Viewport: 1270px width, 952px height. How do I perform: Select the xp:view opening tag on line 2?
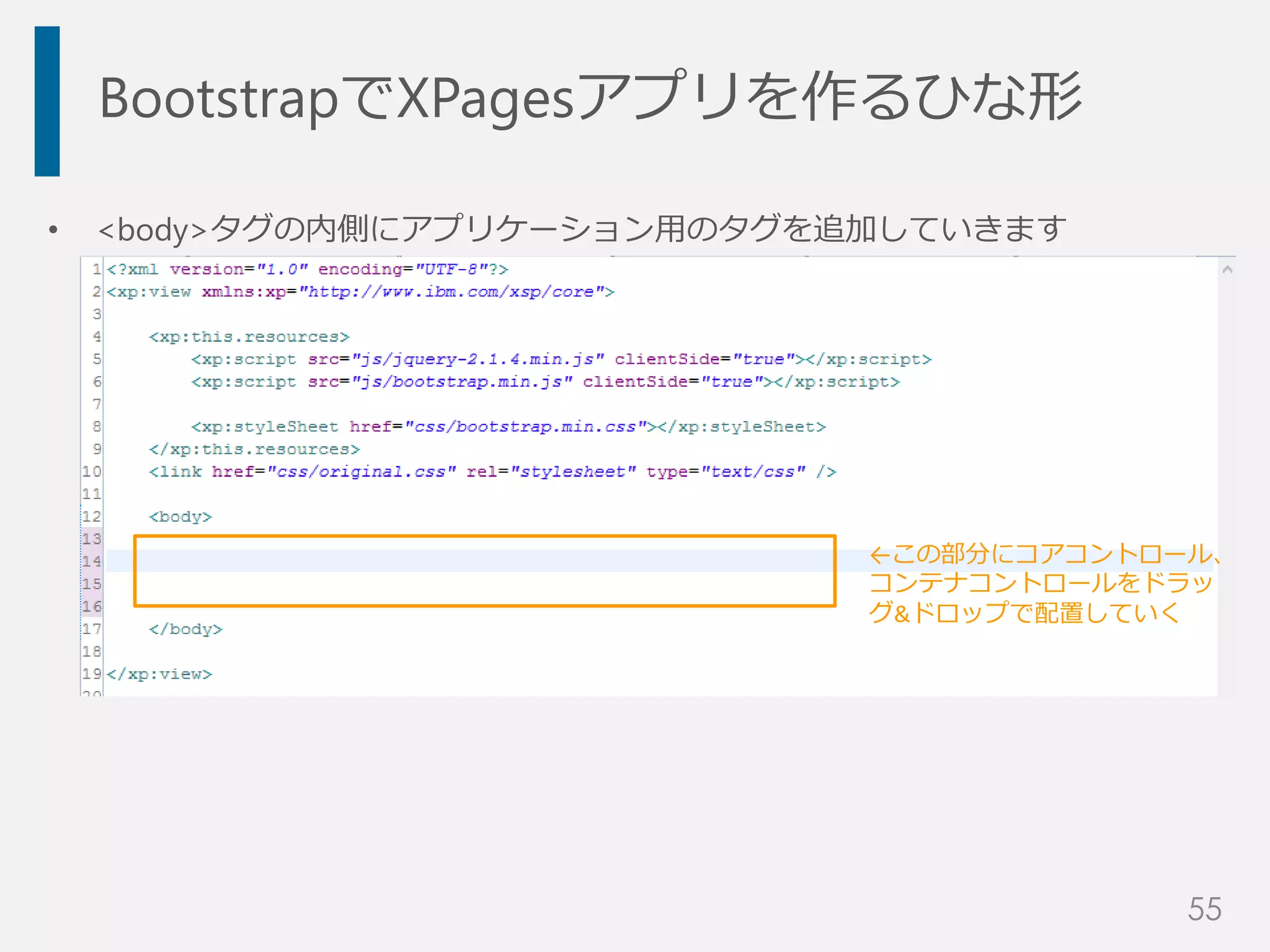(360, 292)
